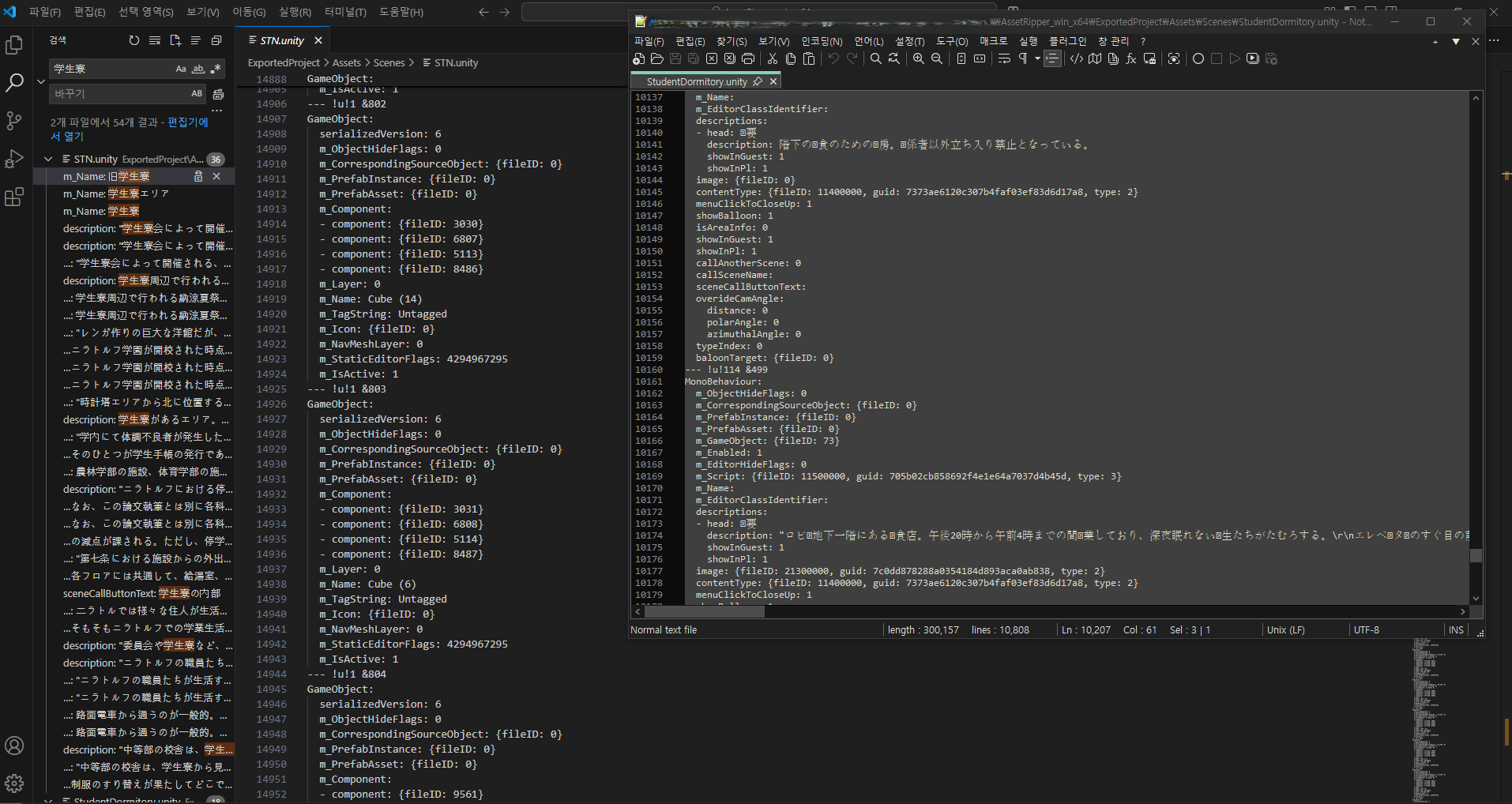
Task: Open Unix (LF) line ending selector in status bar
Action: click(1285, 629)
